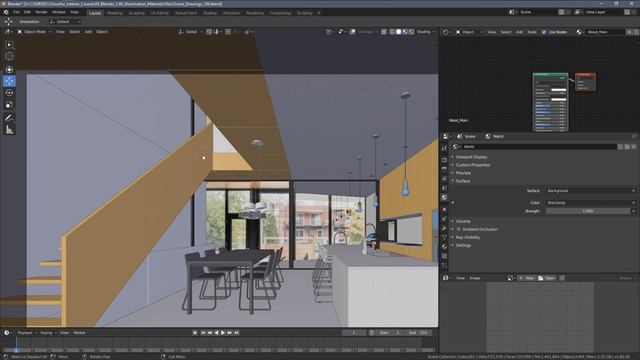Viewport: 640px width, 360px height.
Task: Click the current frame number field
Action: tap(354, 333)
